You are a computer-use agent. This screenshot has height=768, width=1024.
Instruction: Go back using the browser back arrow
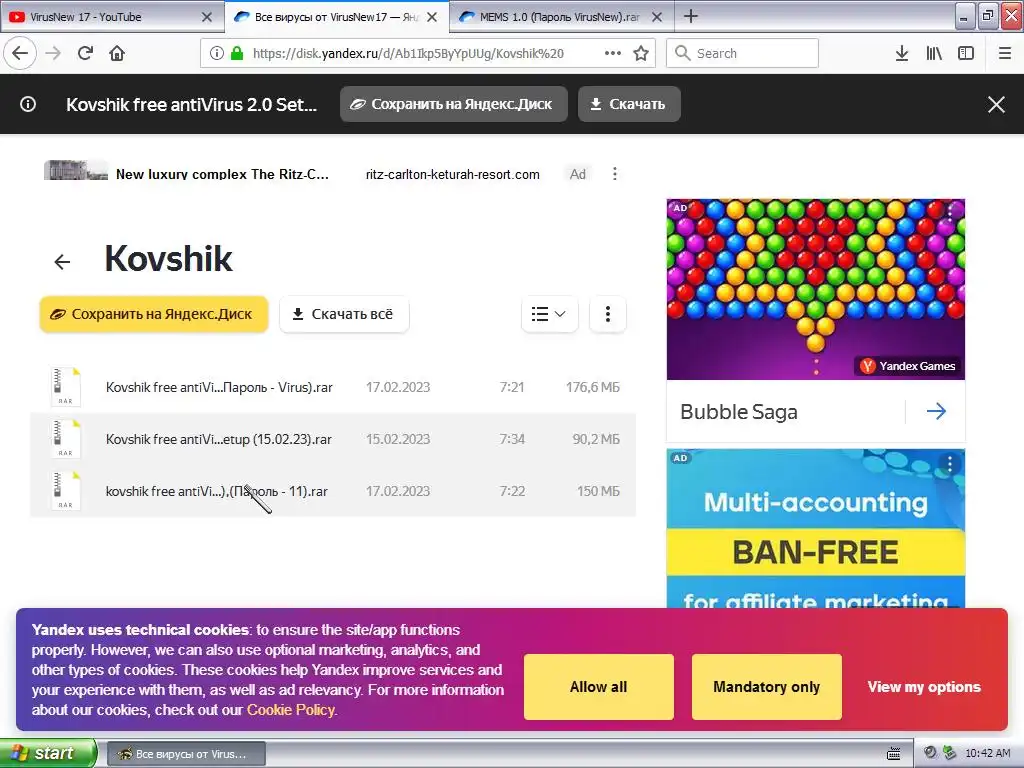[20, 53]
